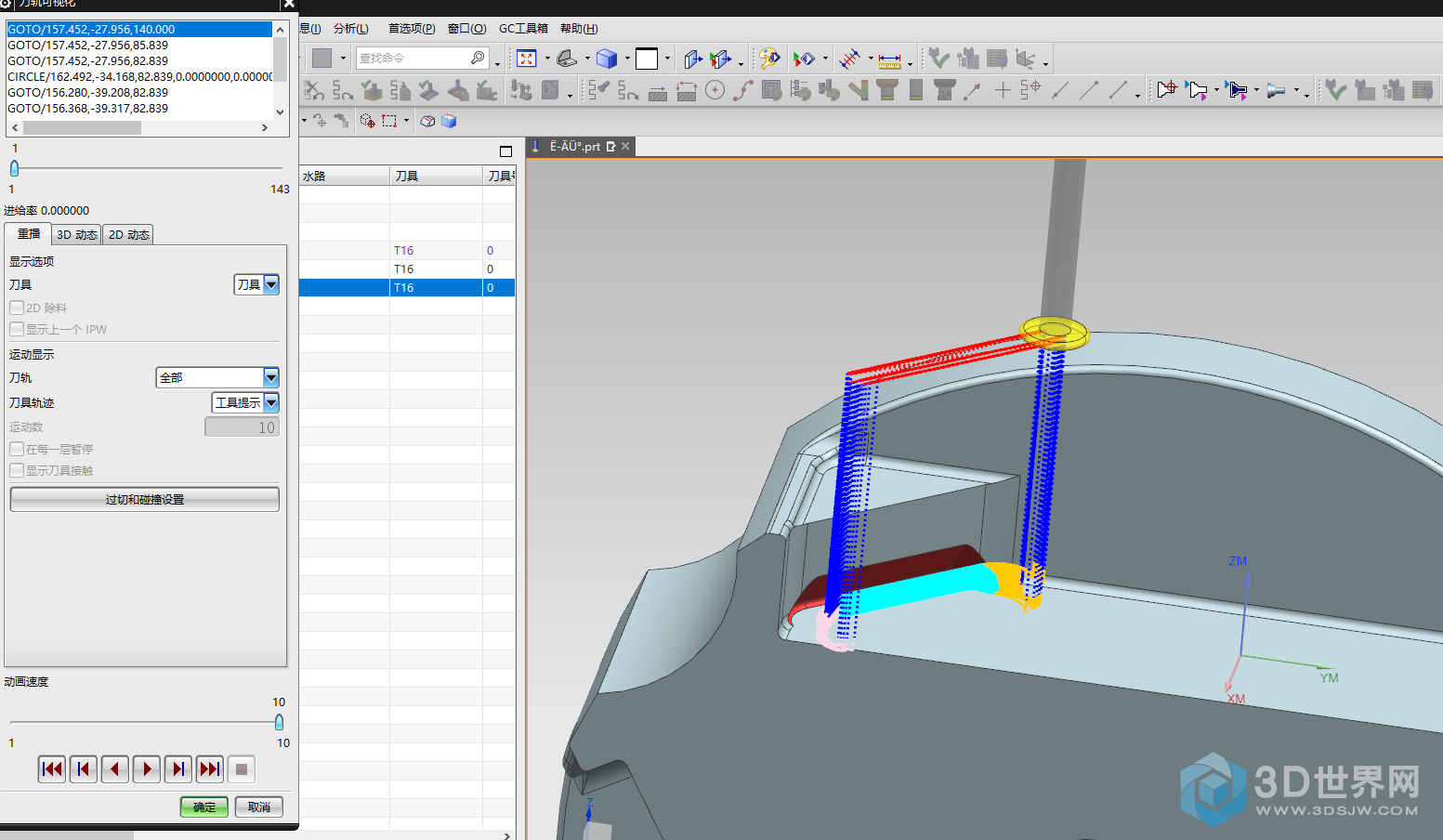This screenshot has height=840, width=1443.
Task: Toggle the 显示上一个 IPW checkbox
Action: coord(17,329)
